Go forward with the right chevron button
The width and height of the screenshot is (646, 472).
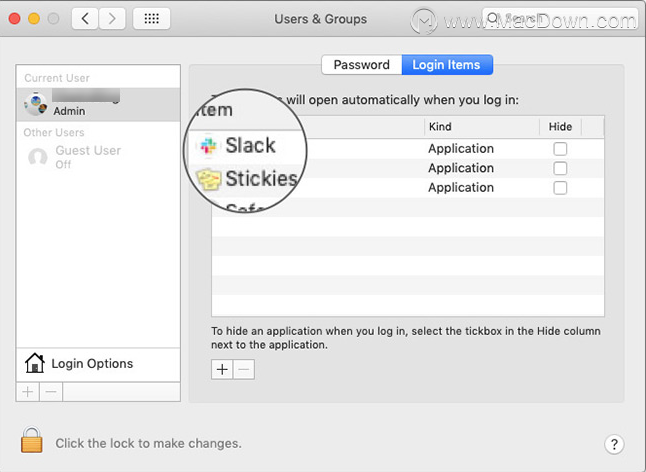pyautogui.click(x=112, y=19)
